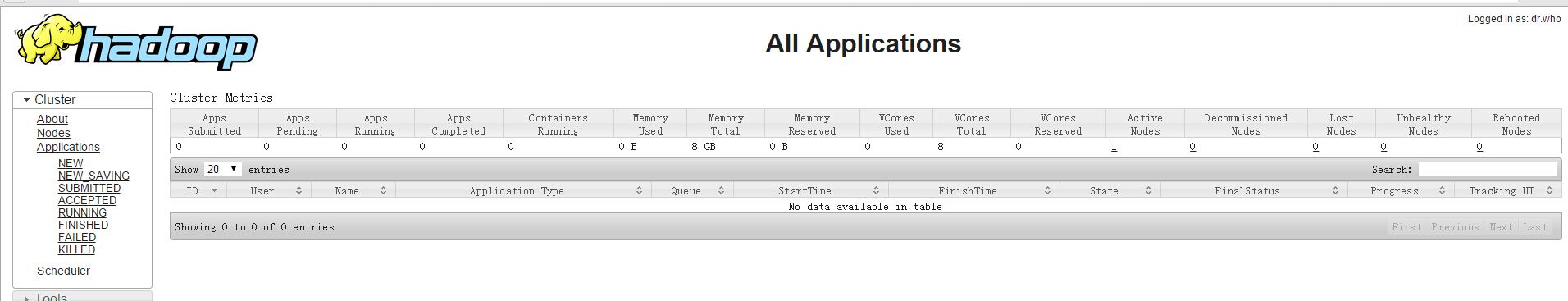Image resolution: width=1568 pixels, height=301 pixels.
Task: Filter applications by ACCEPTED state
Action: click(87, 200)
